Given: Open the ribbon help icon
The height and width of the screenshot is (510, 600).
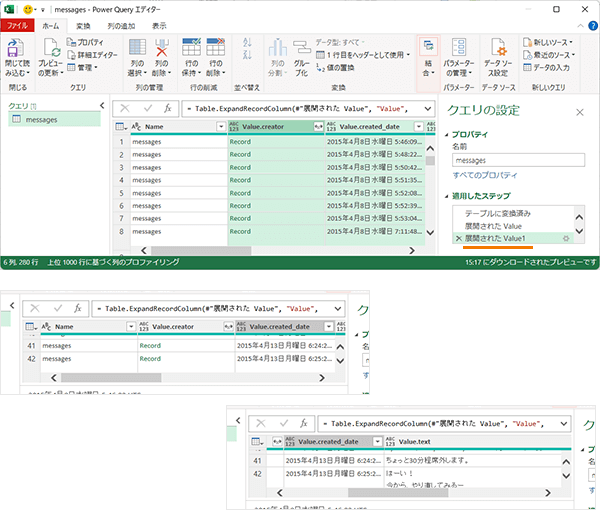Looking at the screenshot, I should [x=593, y=26].
